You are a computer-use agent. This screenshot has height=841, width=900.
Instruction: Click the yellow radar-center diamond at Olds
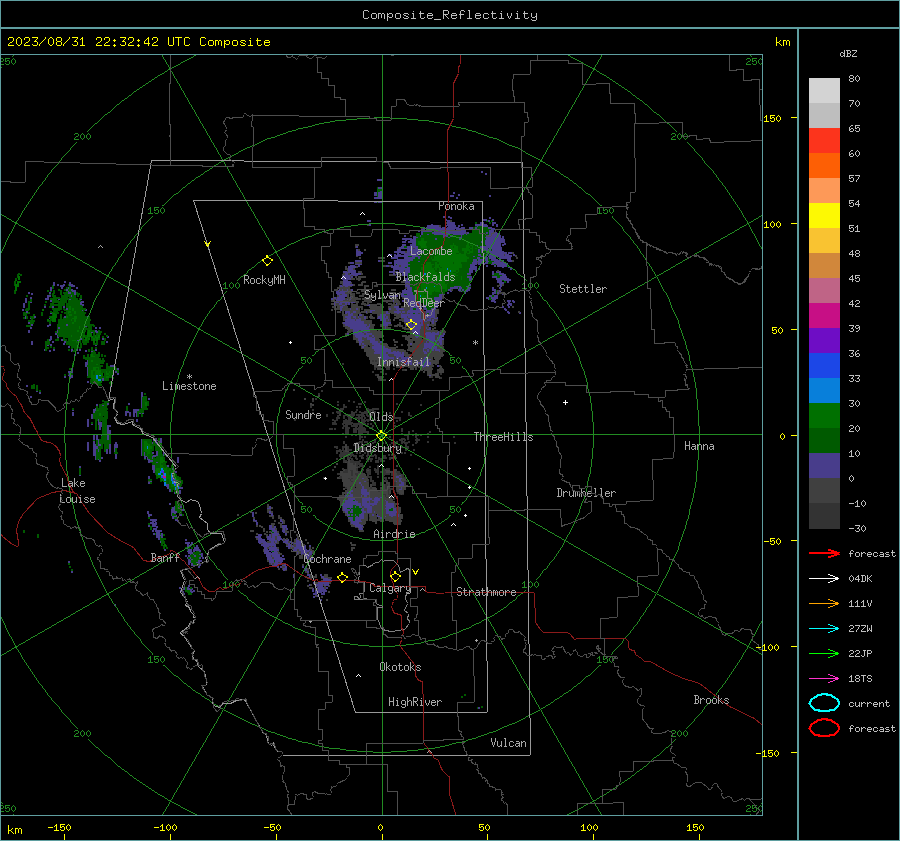[381, 436]
